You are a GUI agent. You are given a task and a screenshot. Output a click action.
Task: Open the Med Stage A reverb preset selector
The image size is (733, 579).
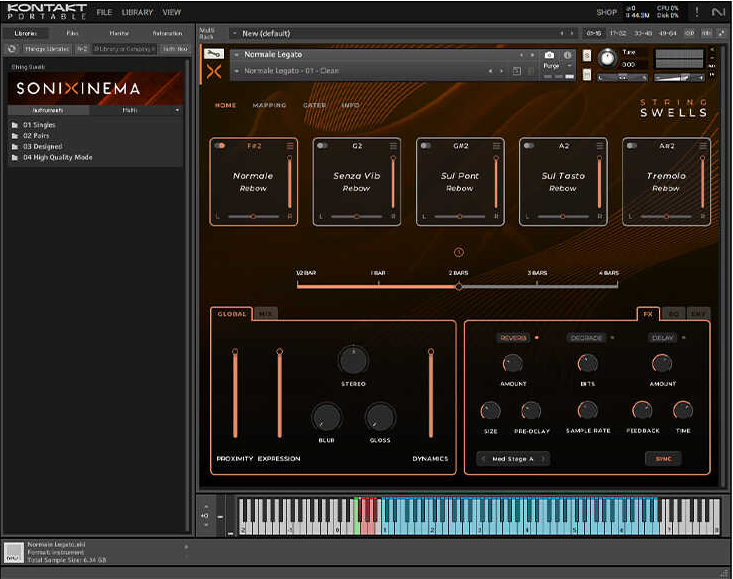[x=513, y=459]
